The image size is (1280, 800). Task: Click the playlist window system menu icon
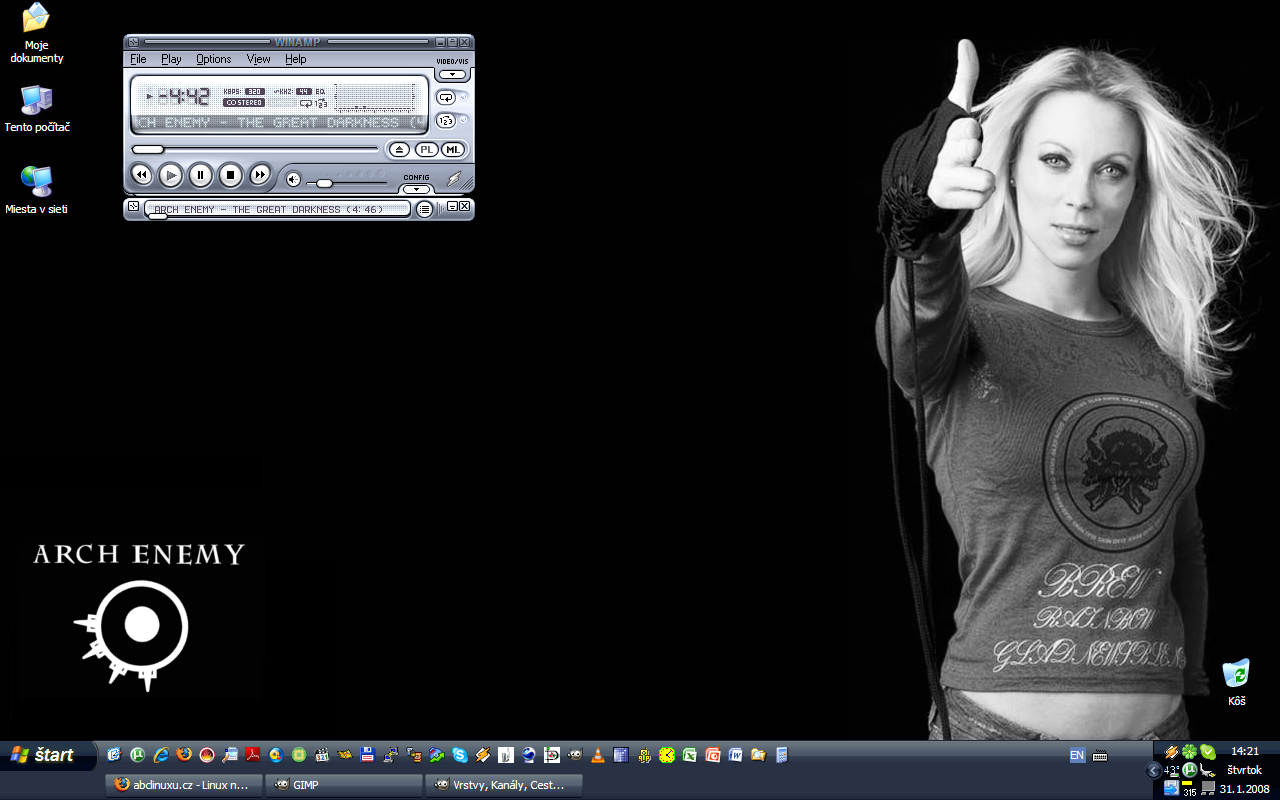click(133, 205)
